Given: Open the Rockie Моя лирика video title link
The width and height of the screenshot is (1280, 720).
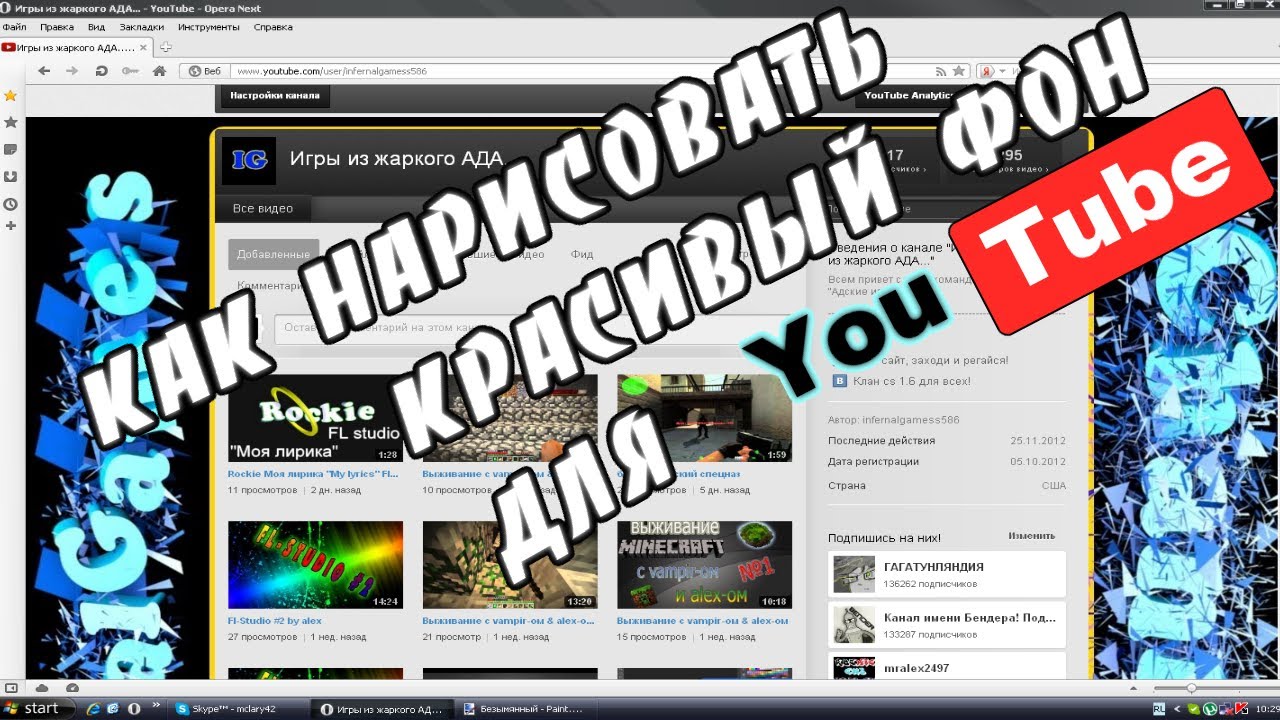Looking at the screenshot, I should click(314, 473).
